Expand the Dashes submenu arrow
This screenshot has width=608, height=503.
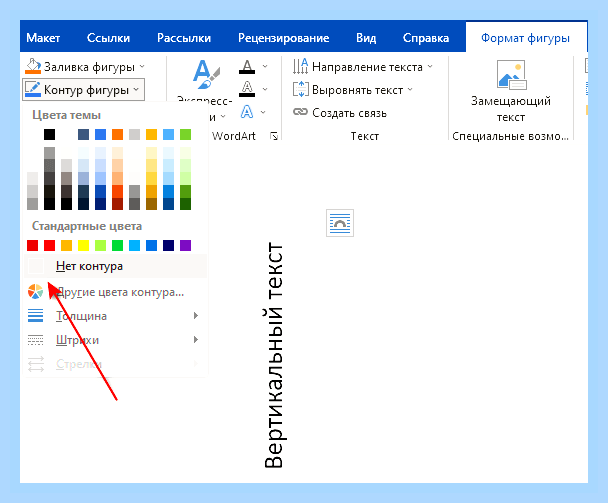196,340
